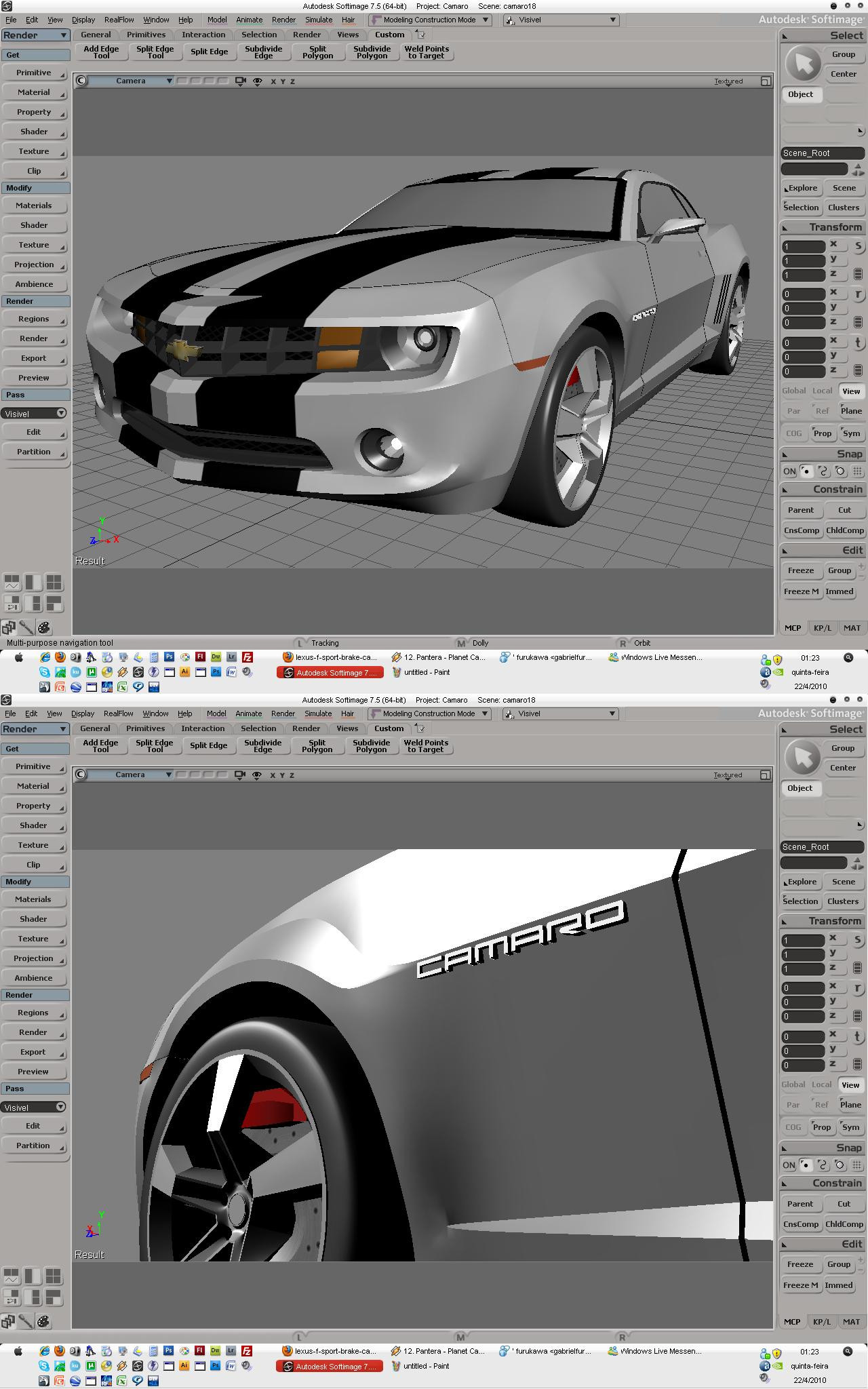The height and width of the screenshot is (1389, 868).
Task: Click the FileZilla icon in the dock
Action: tap(248, 657)
